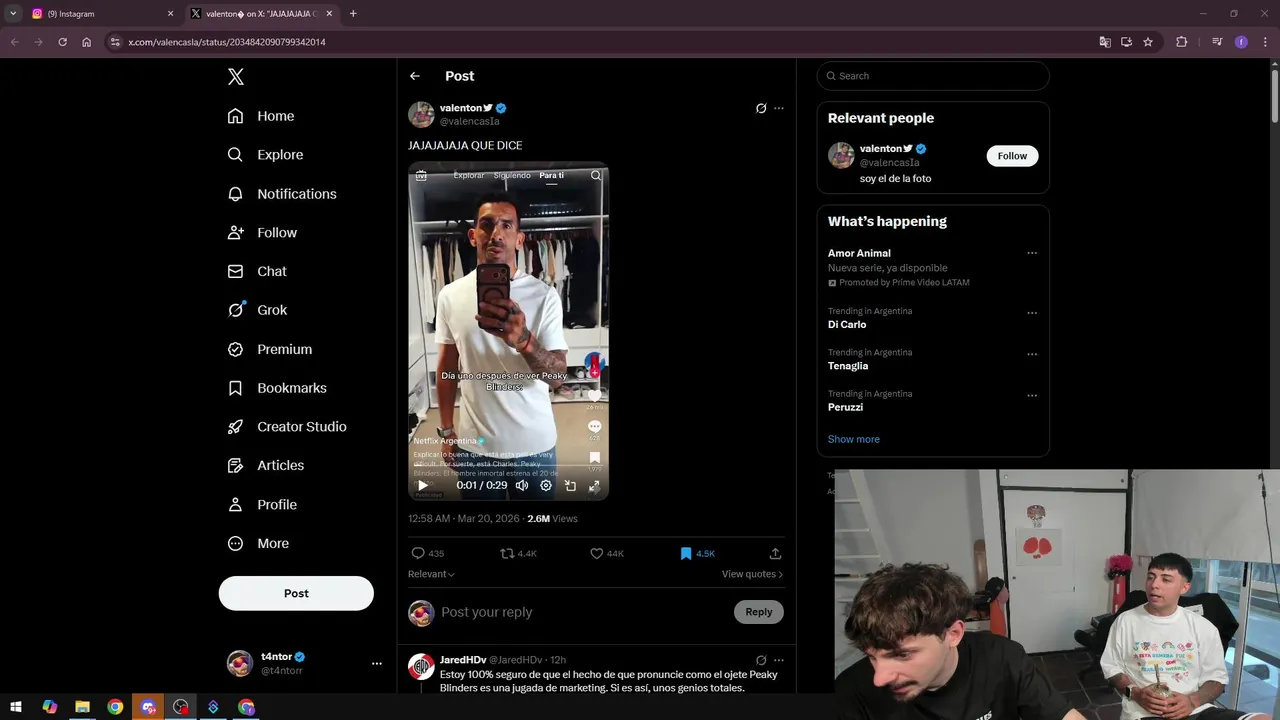Toggle picture-in-picture on the video
1280x720 pixels.
click(x=570, y=485)
